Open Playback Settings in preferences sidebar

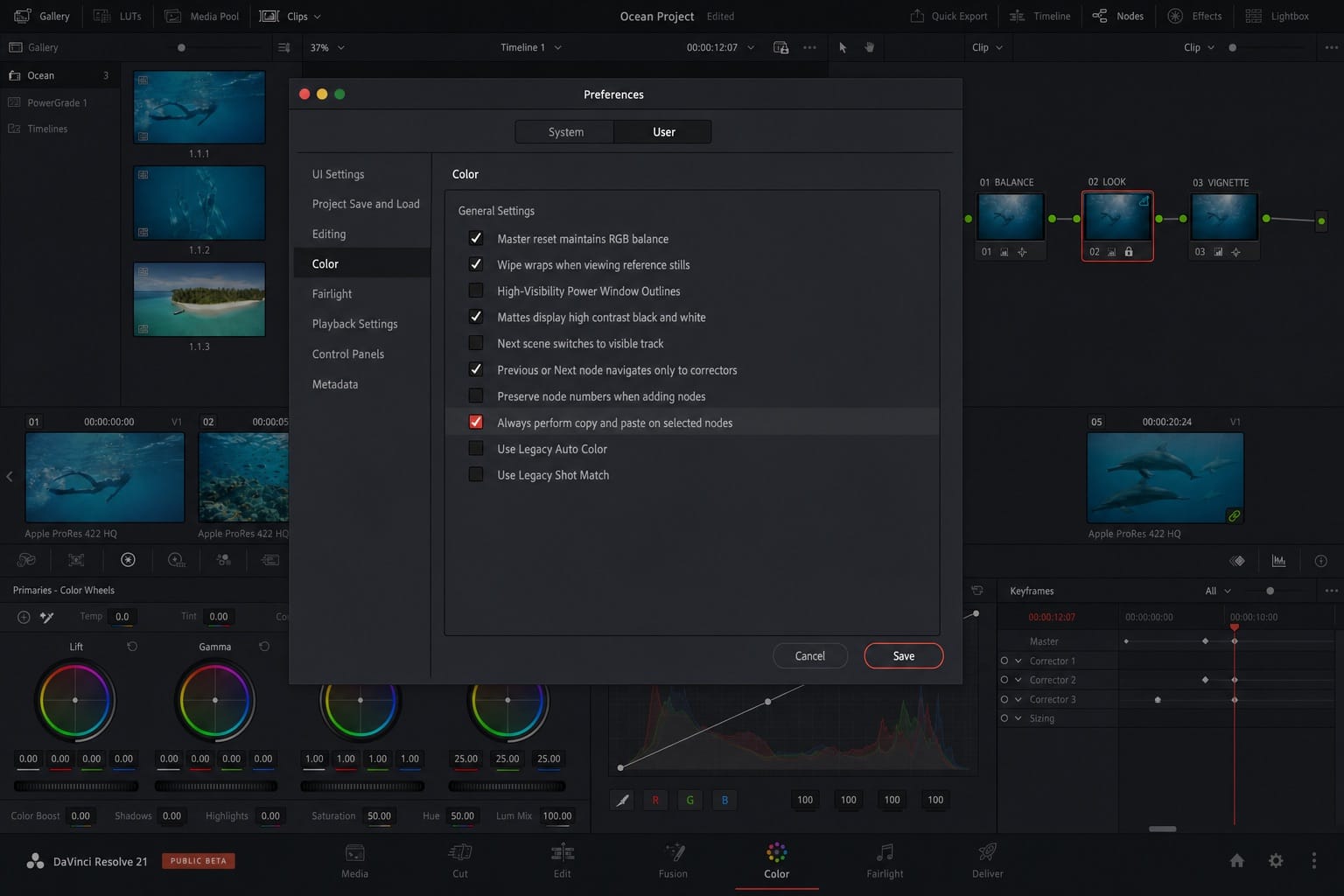(362, 324)
